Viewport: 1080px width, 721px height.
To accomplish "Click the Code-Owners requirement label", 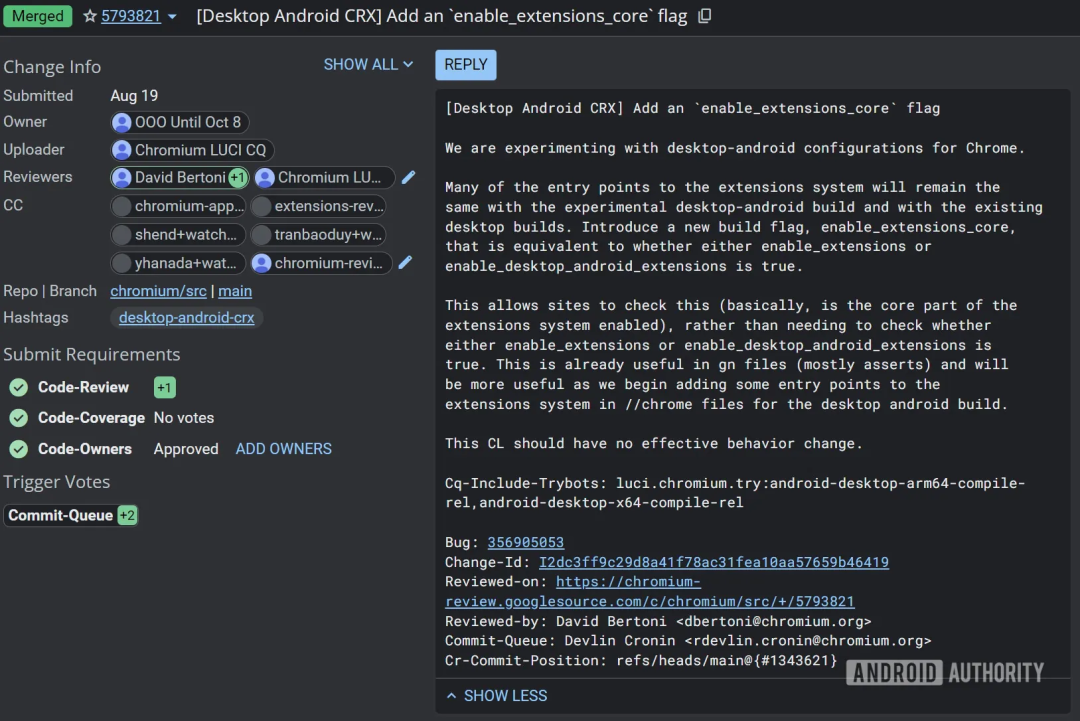I will coord(85,449).
